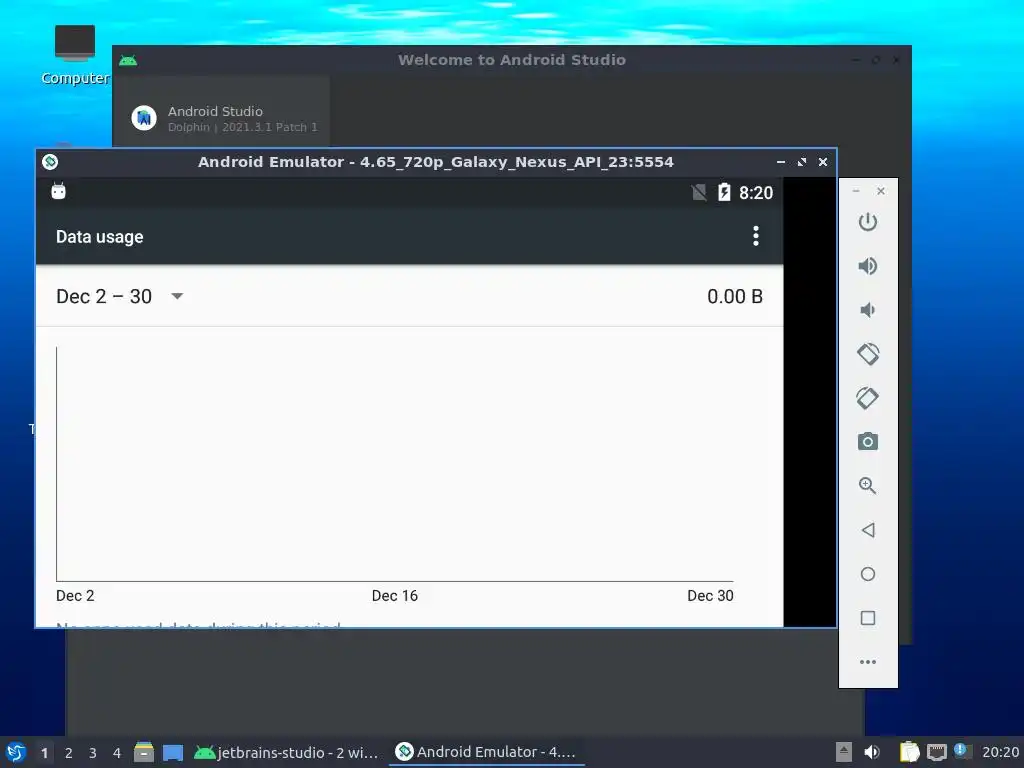Click the 0.00 B data total
This screenshot has width=1024, height=768.
pyautogui.click(x=735, y=296)
